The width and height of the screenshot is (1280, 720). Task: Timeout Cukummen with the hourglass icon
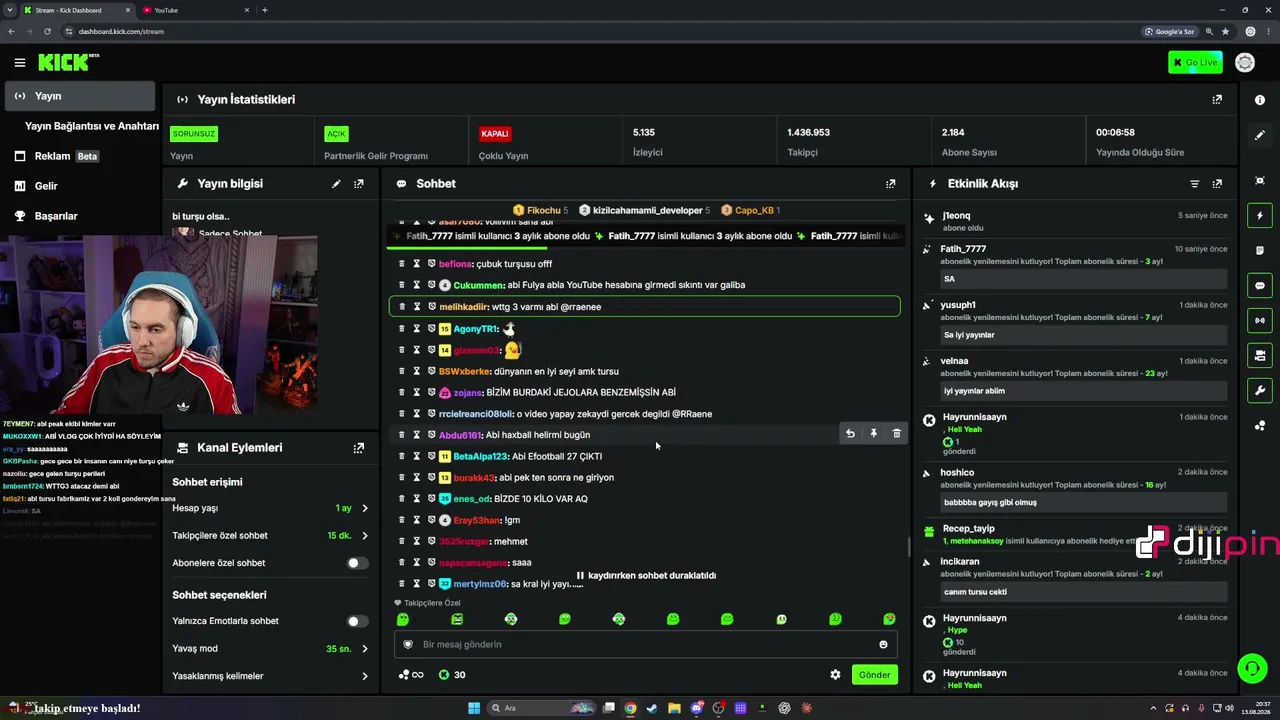[417, 285]
